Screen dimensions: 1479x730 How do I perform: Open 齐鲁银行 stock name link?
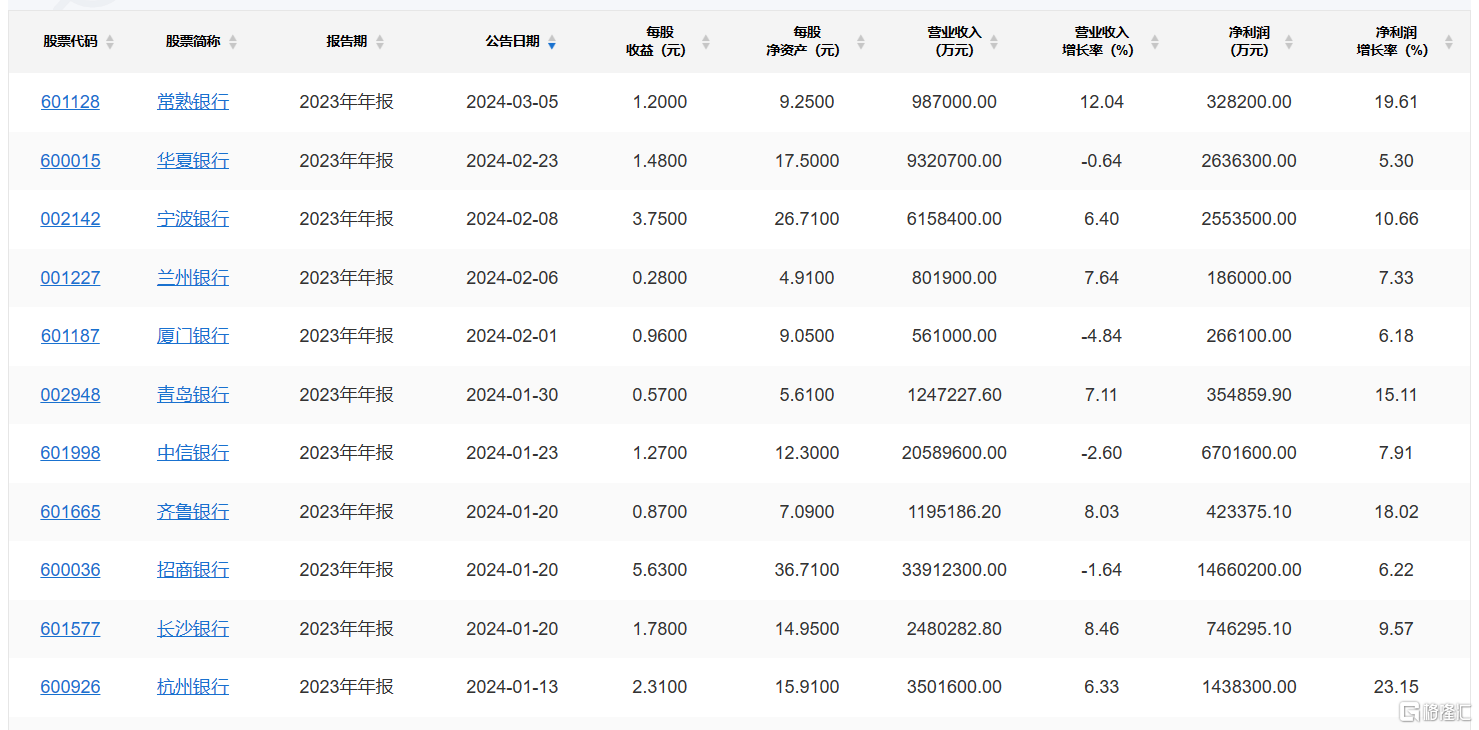(x=193, y=512)
